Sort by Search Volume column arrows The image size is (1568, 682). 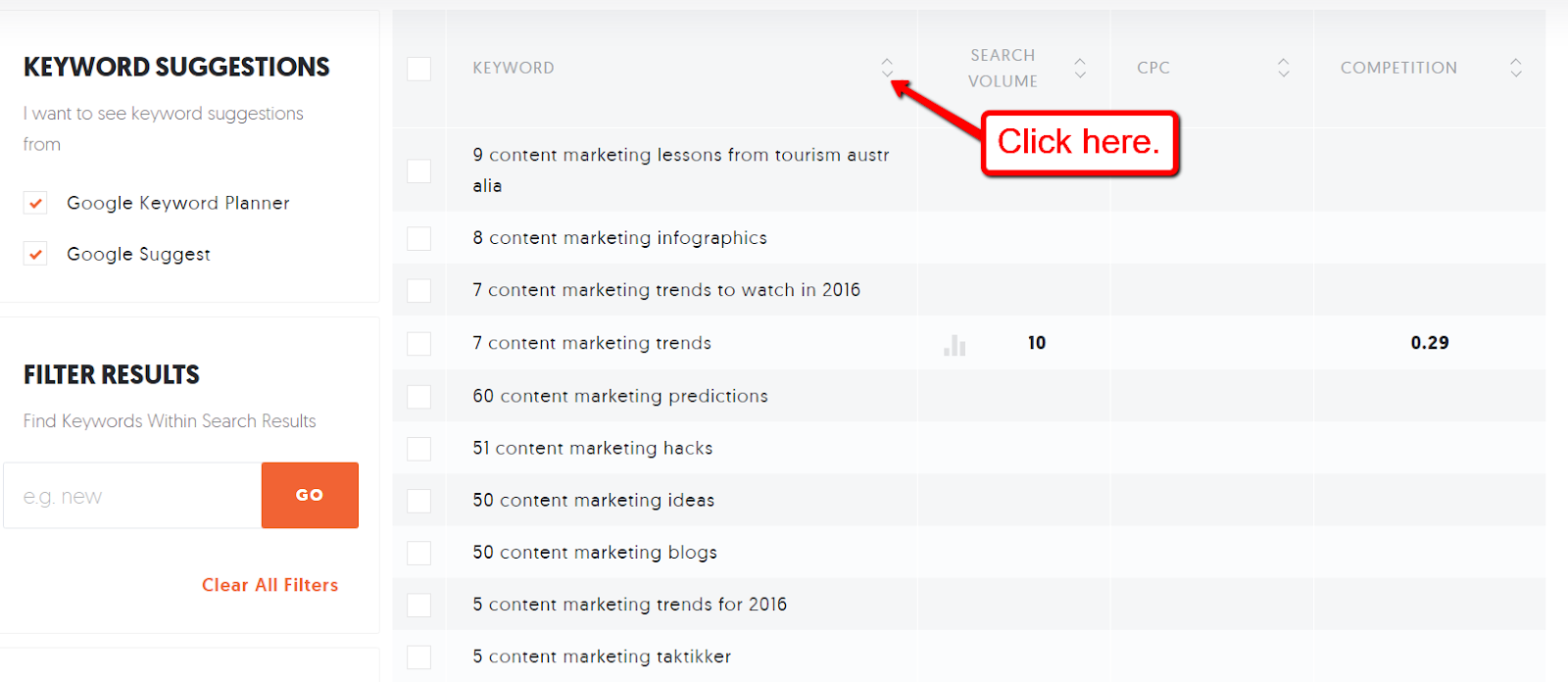point(1080,68)
